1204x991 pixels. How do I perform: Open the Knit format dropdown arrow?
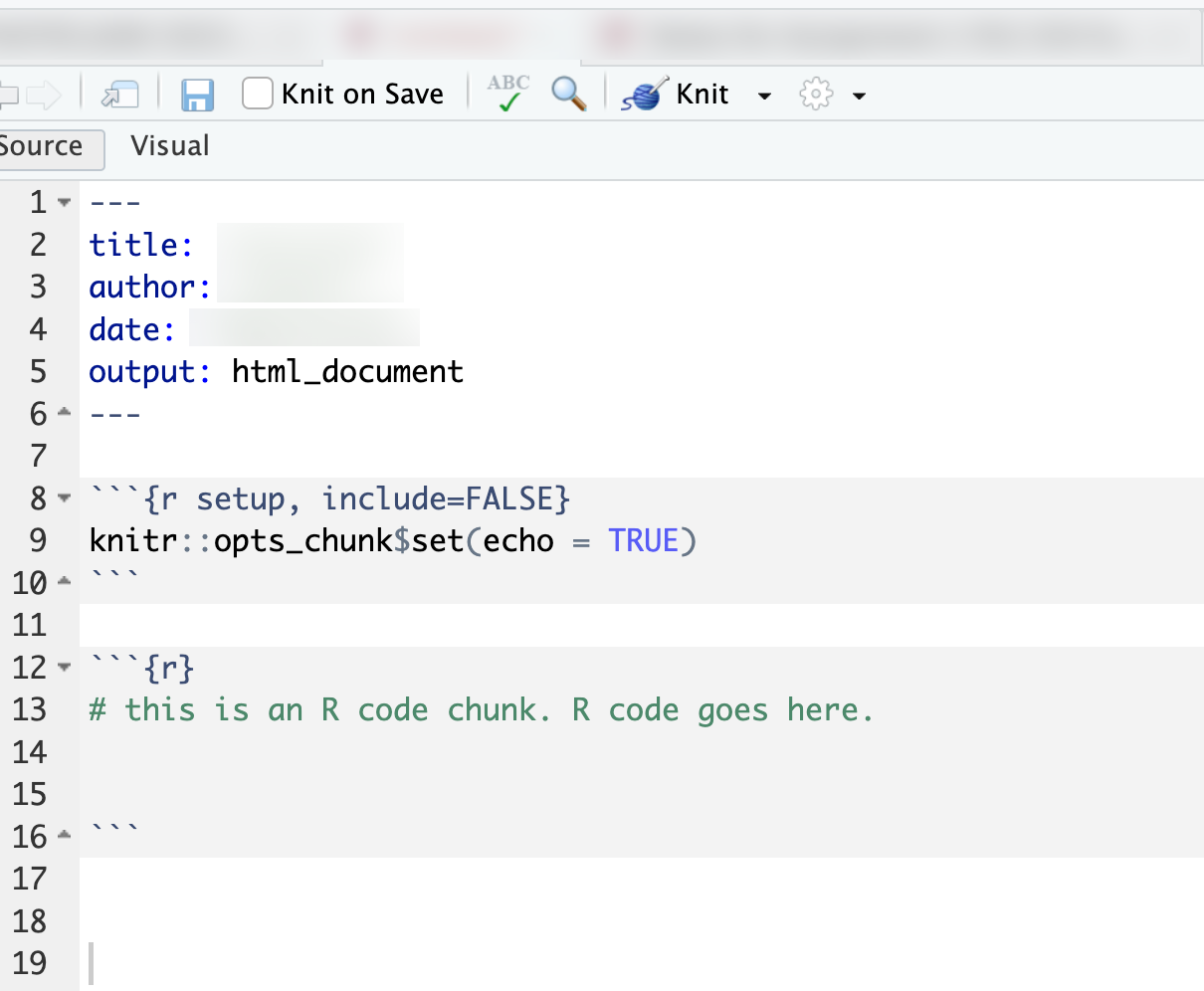(764, 95)
